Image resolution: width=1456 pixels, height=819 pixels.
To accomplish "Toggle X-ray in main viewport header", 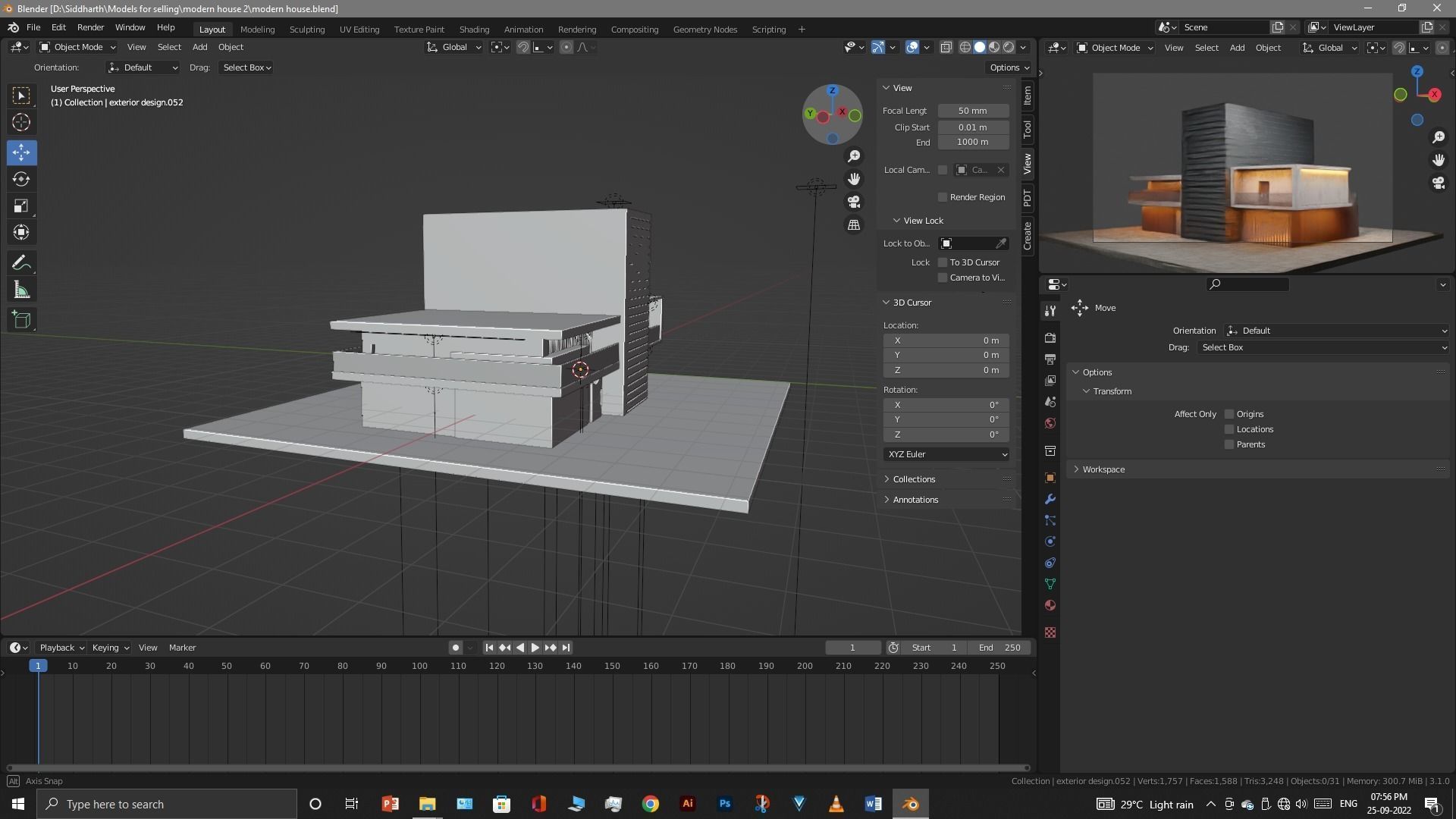I will [946, 47].
